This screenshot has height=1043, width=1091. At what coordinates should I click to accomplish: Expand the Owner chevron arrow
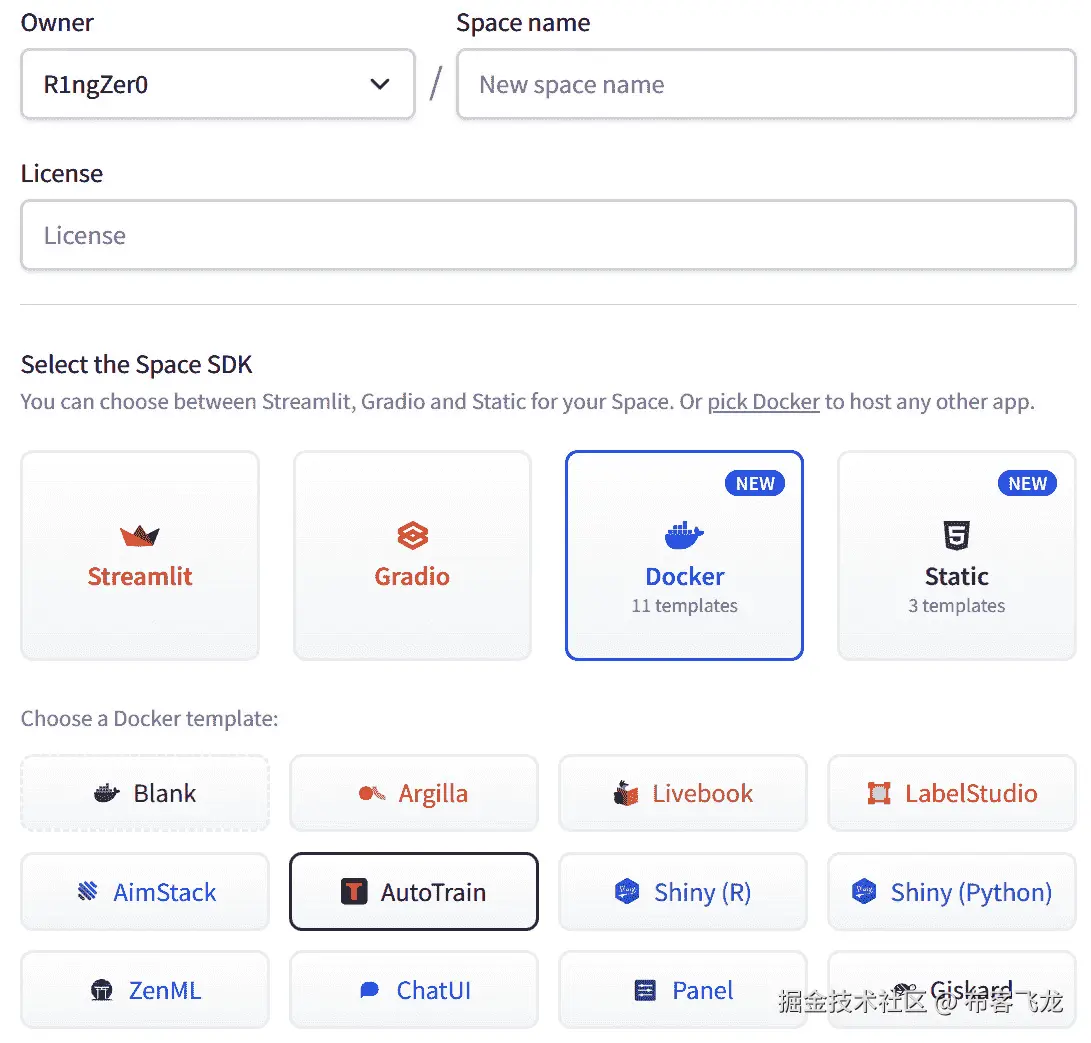pyautogui.click(x=380, y=85)
